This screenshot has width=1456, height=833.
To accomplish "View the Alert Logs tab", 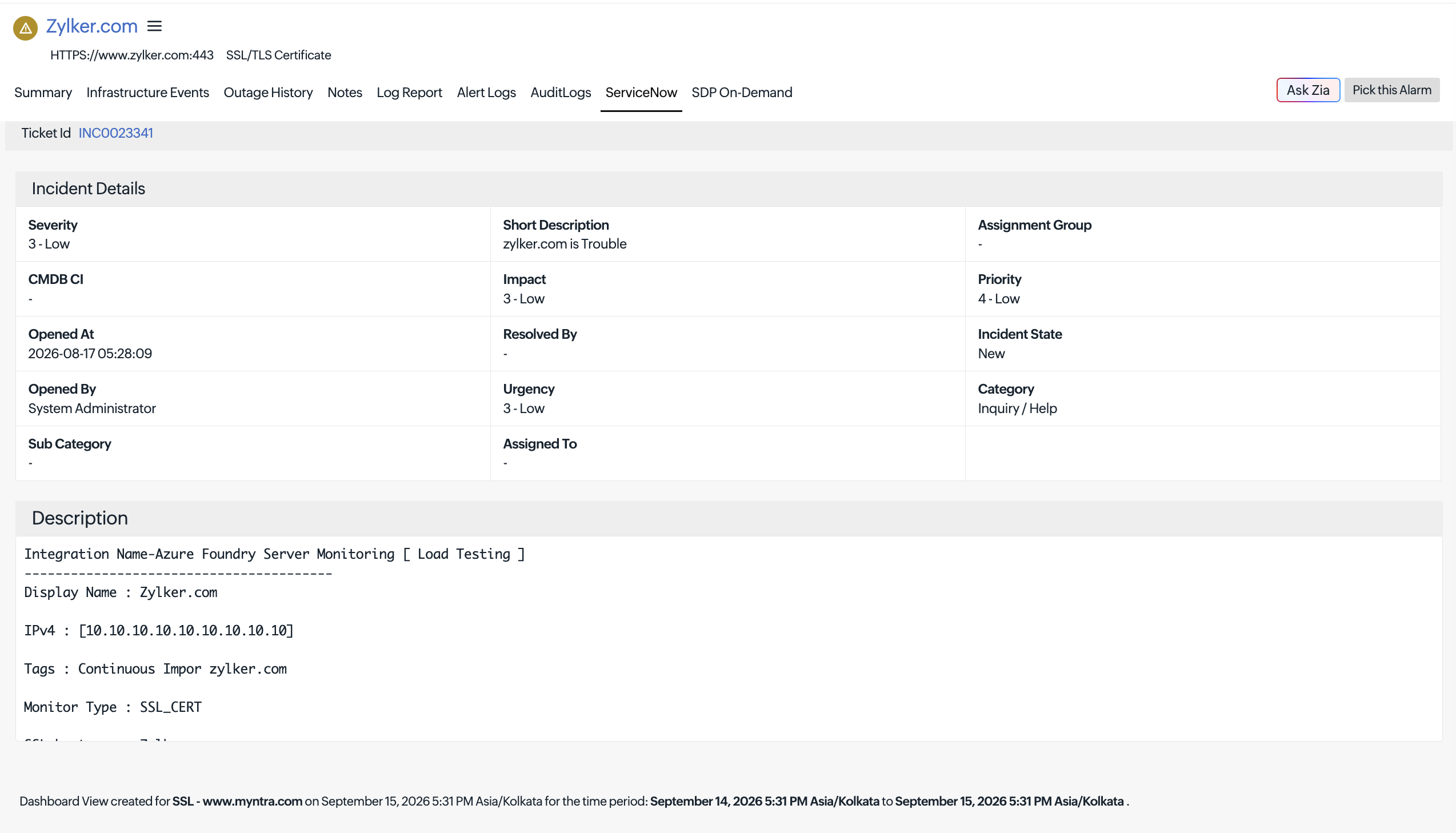I will pos(486,92).
